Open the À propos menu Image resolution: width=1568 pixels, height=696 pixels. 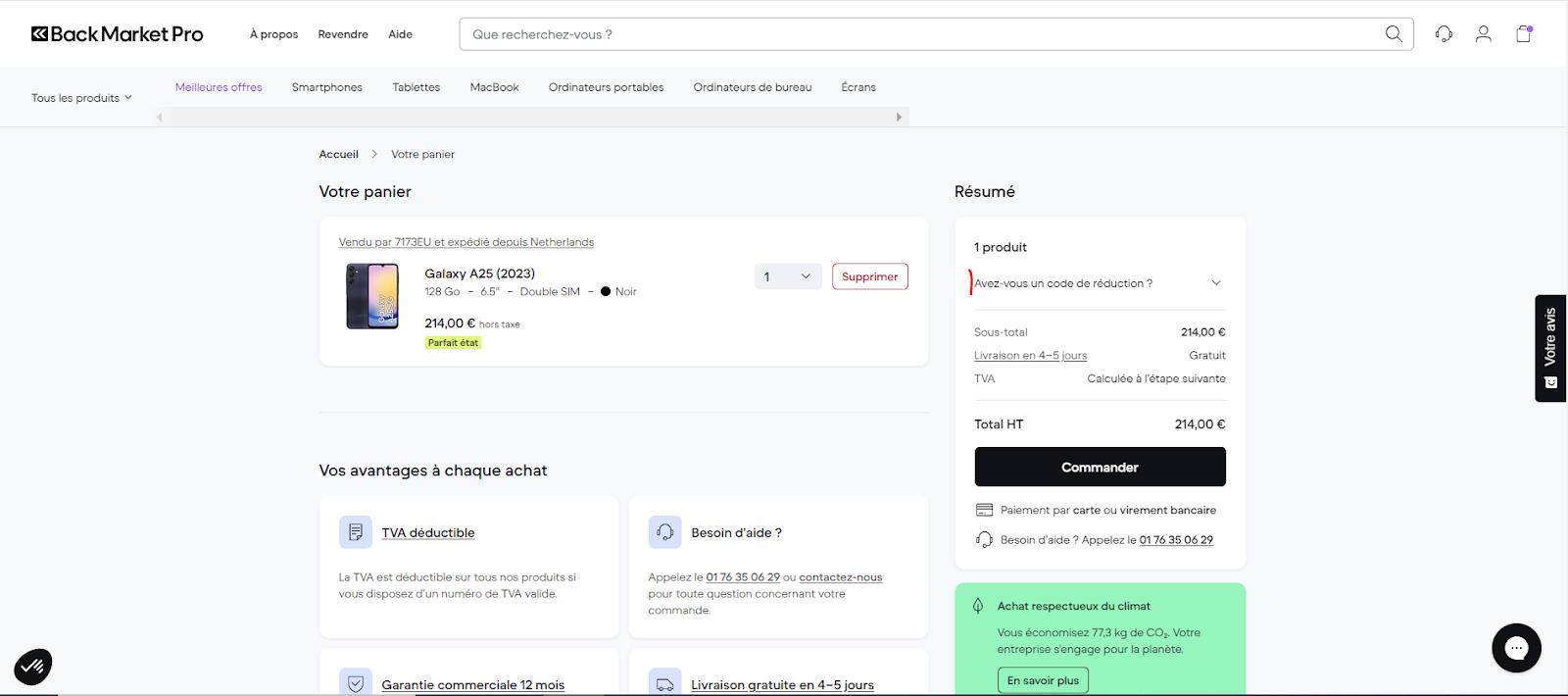click(273, 34)
